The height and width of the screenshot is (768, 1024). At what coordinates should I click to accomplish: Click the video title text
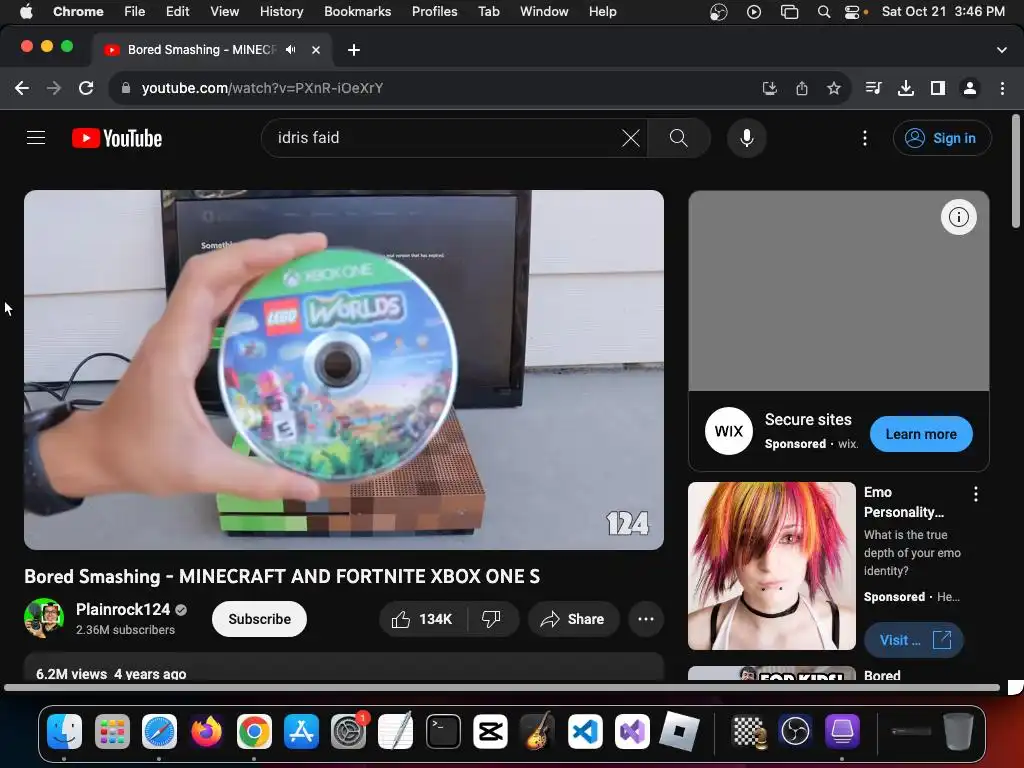[282, 576]
